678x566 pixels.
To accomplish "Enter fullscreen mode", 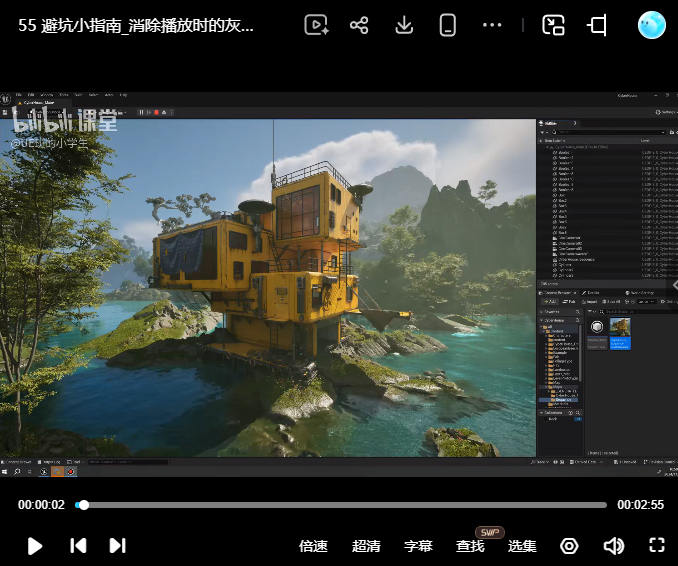I will pyautogui.click(x=657, y=545).
